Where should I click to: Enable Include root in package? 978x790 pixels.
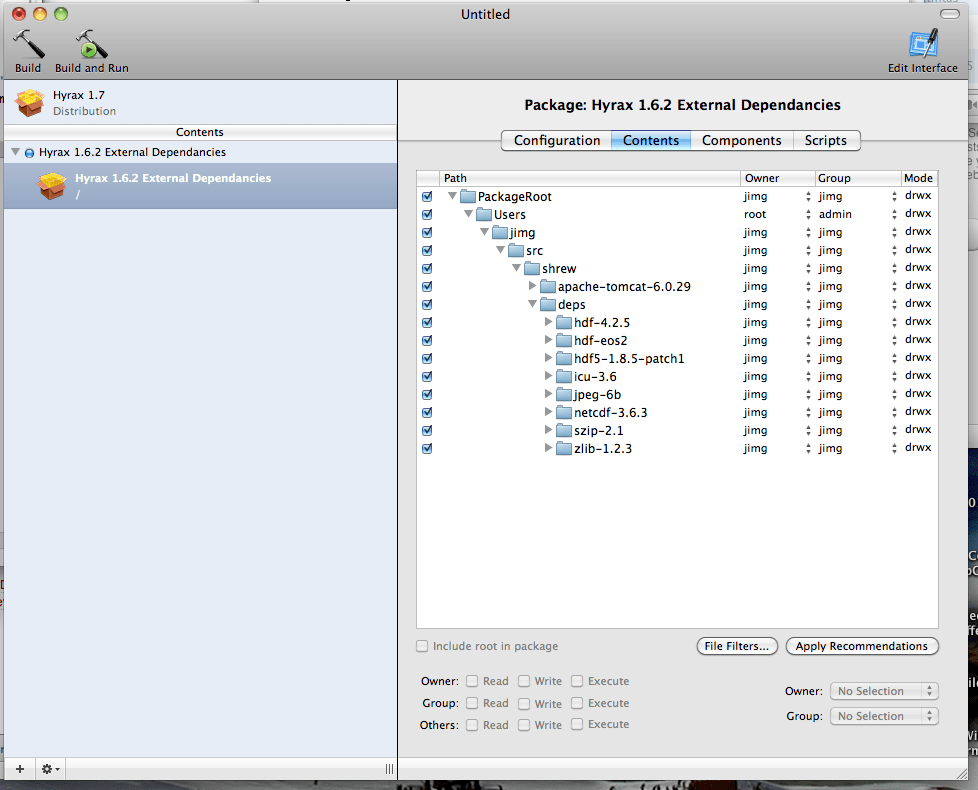tap(422, 646)
